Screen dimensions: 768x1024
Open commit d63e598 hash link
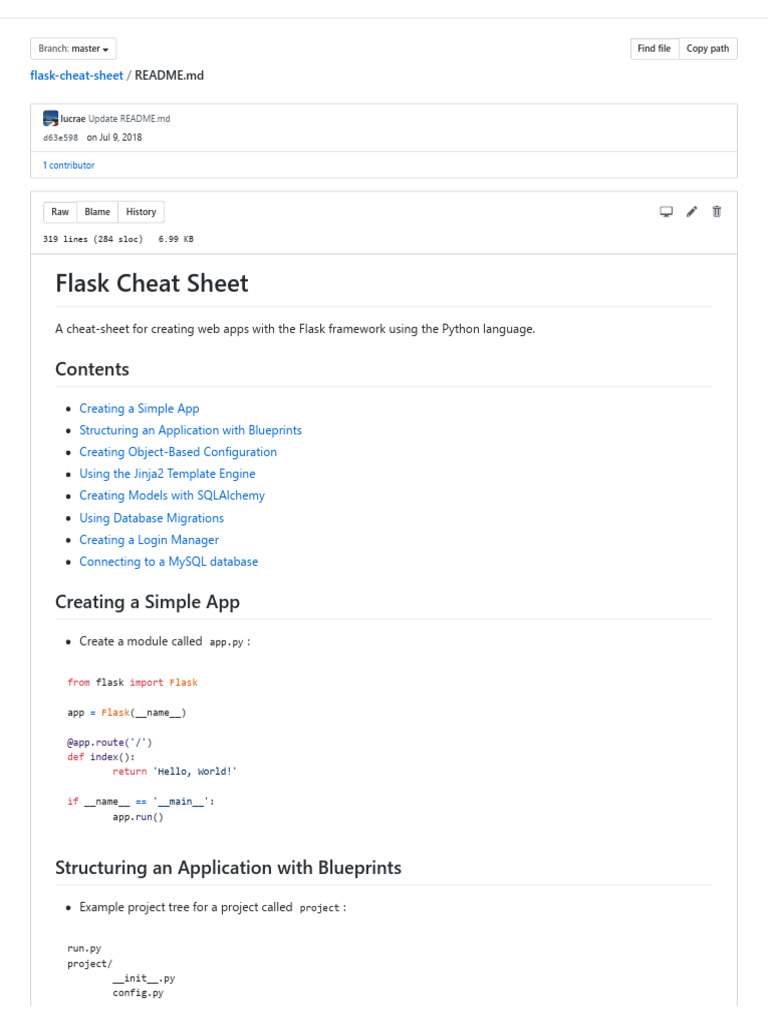coord(61,138)
